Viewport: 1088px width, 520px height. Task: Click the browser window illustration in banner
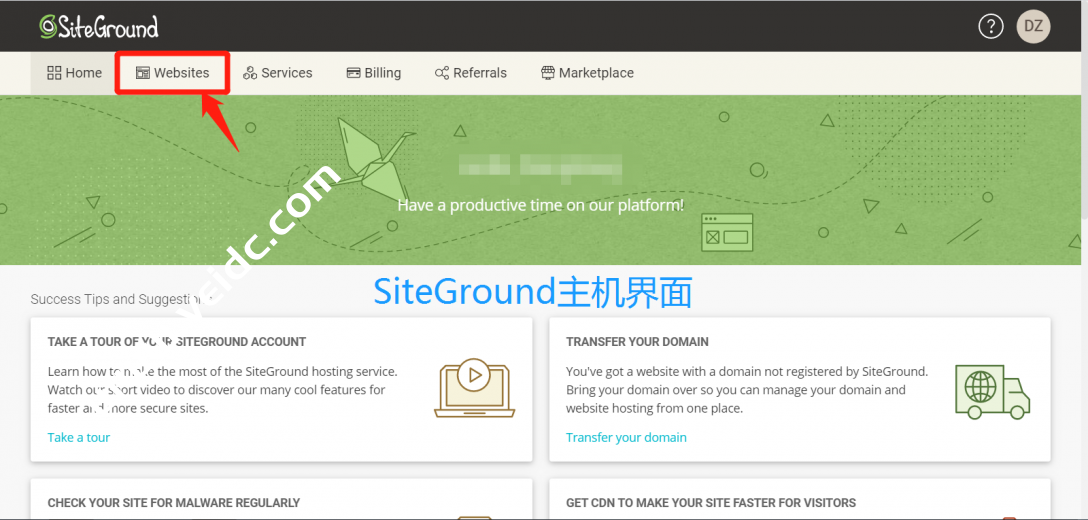(727, 233)
